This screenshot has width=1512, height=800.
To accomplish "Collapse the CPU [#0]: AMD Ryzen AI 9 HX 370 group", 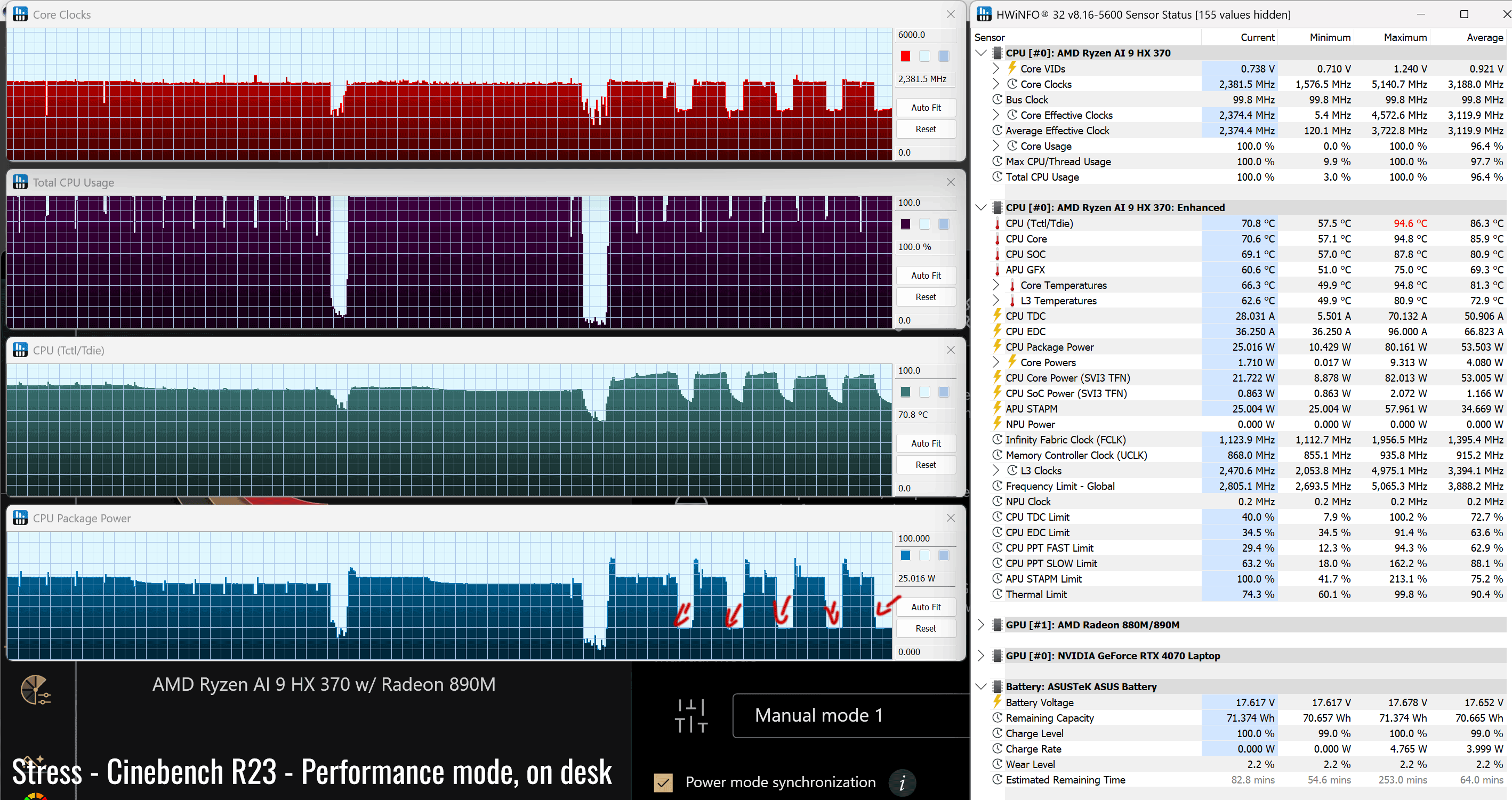I will 981,53.
